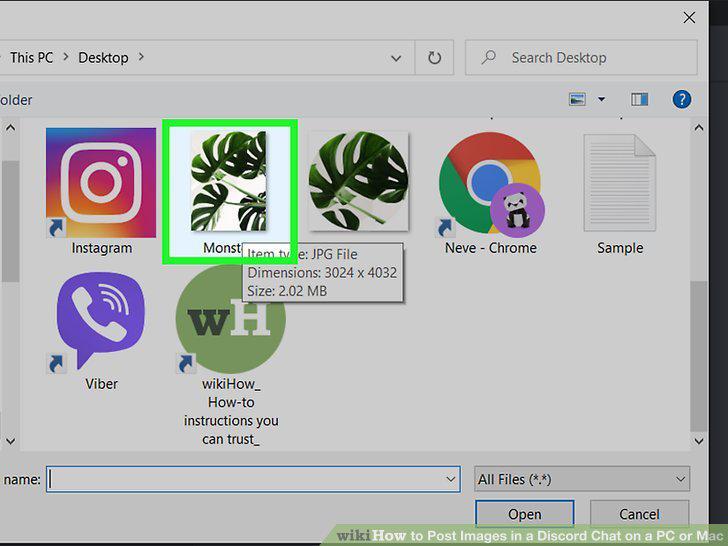
Task: Select the Sample text document file
Action: click(620, 182)
